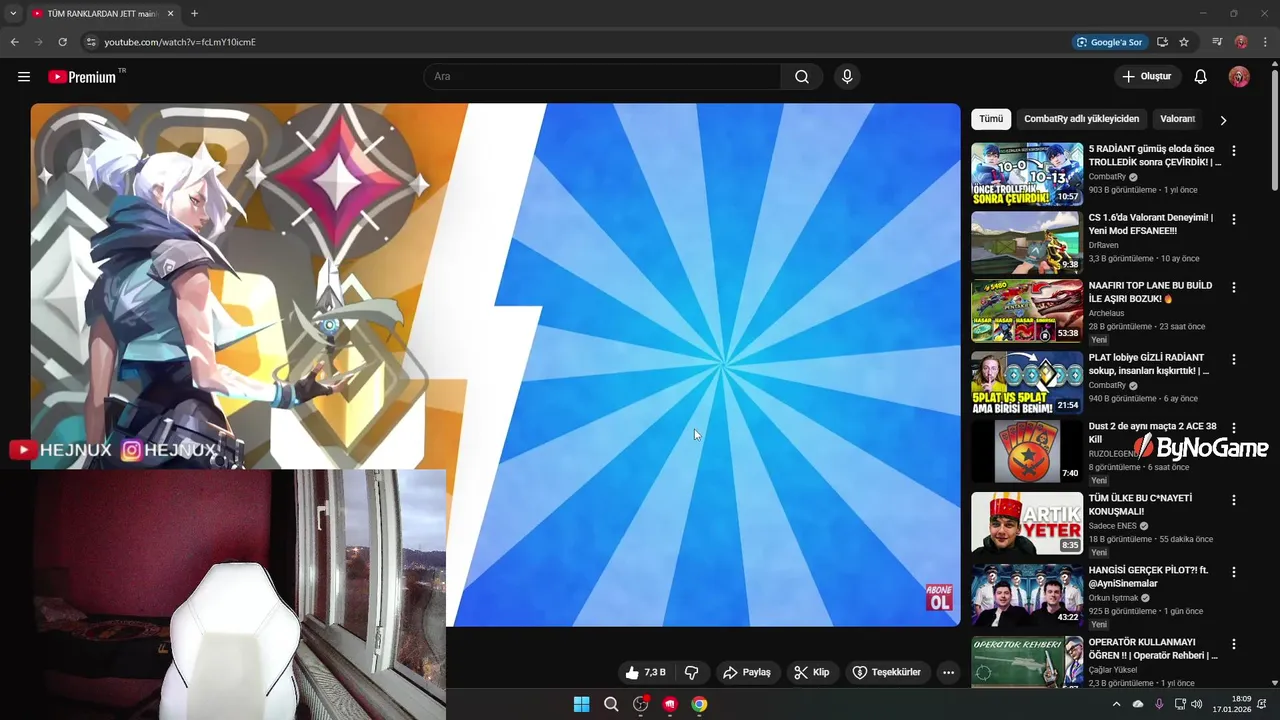Open the Windows Start menu
1280x720 pixels.
coord(581,704)
